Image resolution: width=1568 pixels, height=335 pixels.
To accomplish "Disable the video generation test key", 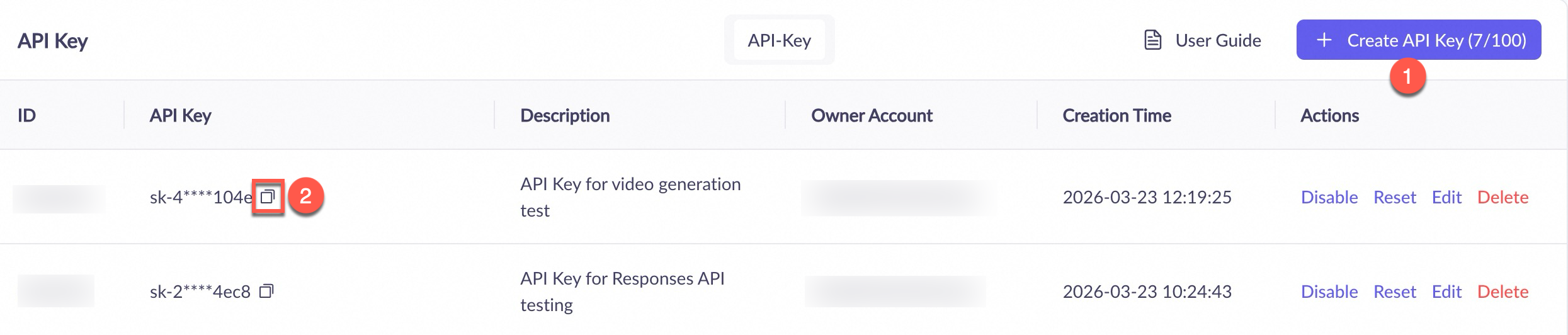I will 1329,197.
